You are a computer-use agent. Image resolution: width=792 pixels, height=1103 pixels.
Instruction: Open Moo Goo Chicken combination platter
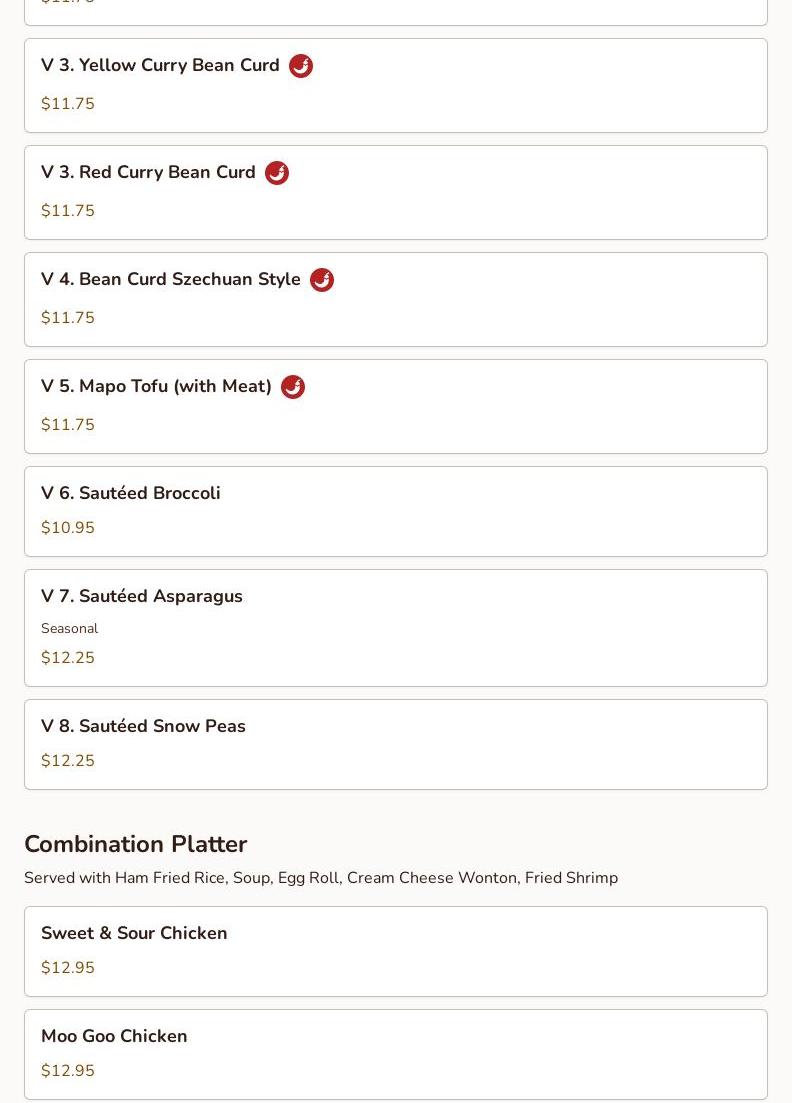[114, 1036]
